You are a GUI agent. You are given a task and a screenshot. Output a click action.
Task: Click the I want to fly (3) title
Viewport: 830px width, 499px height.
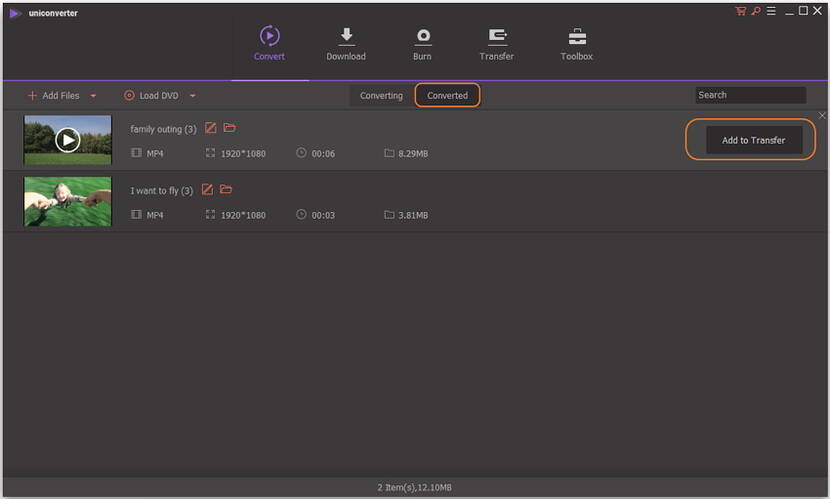point(161,191)
